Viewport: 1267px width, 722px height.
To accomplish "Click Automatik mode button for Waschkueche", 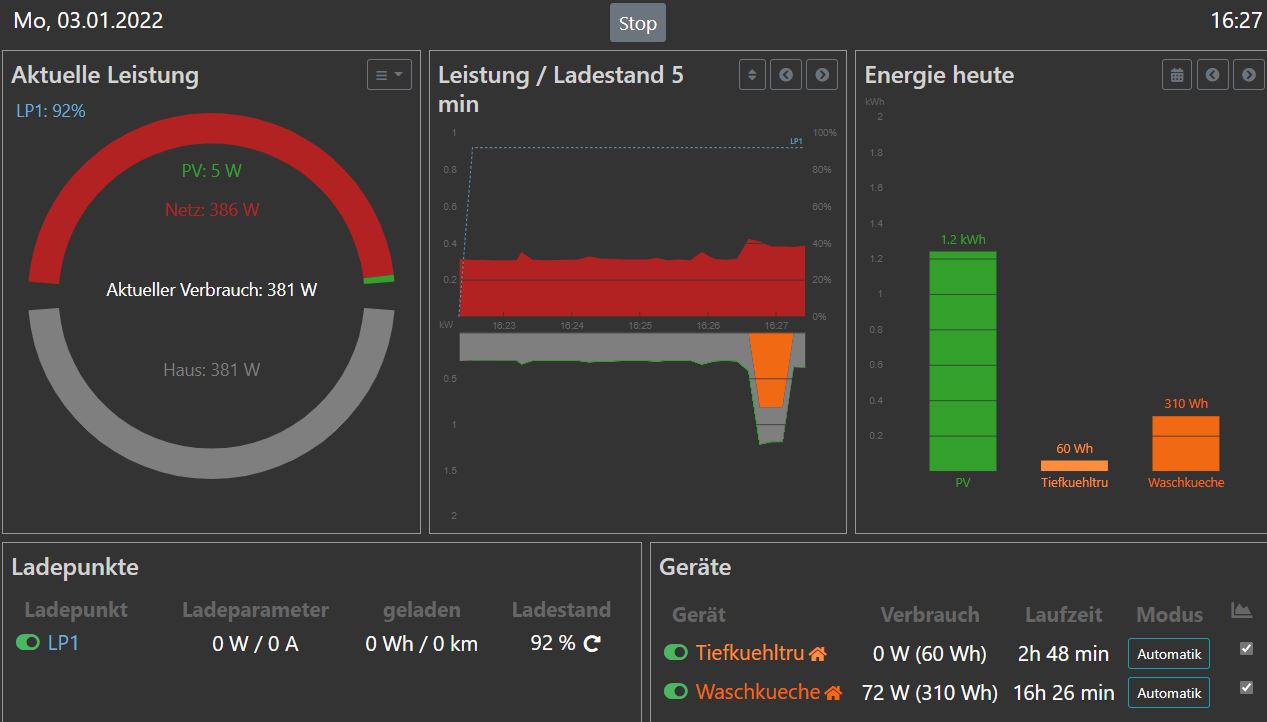I will [x=1169, y=692].
